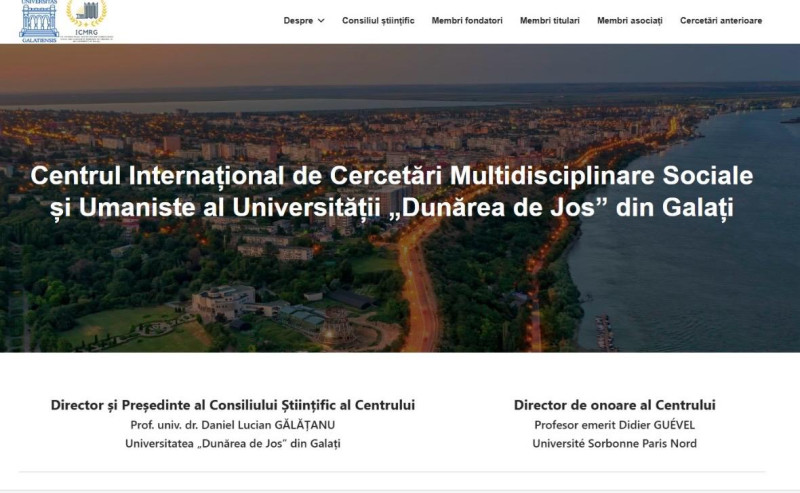Navigate to Membri titulari
The image size is (800, 493).
[x=550, y=21]
